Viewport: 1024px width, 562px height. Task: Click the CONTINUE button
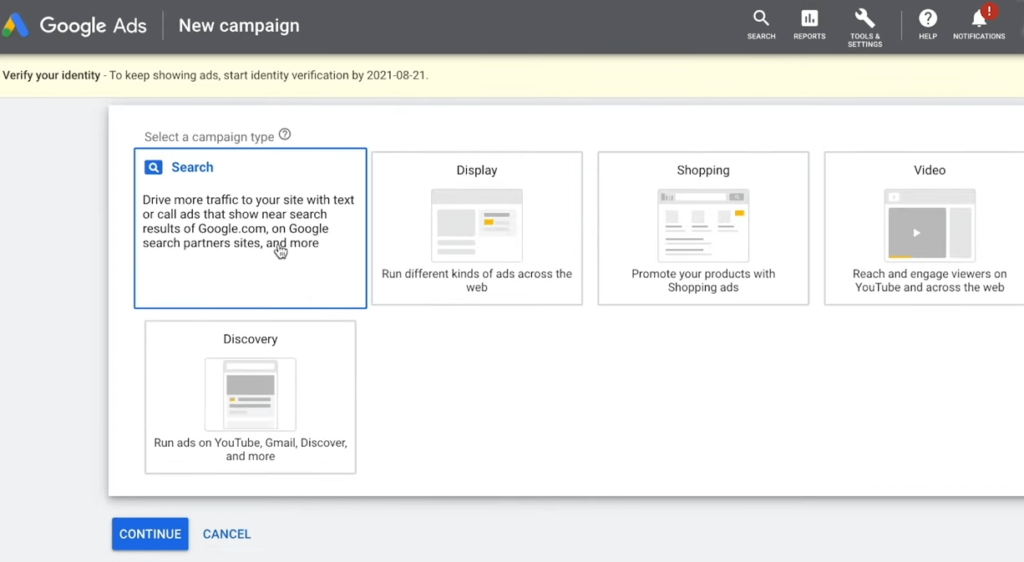[150, 534]
